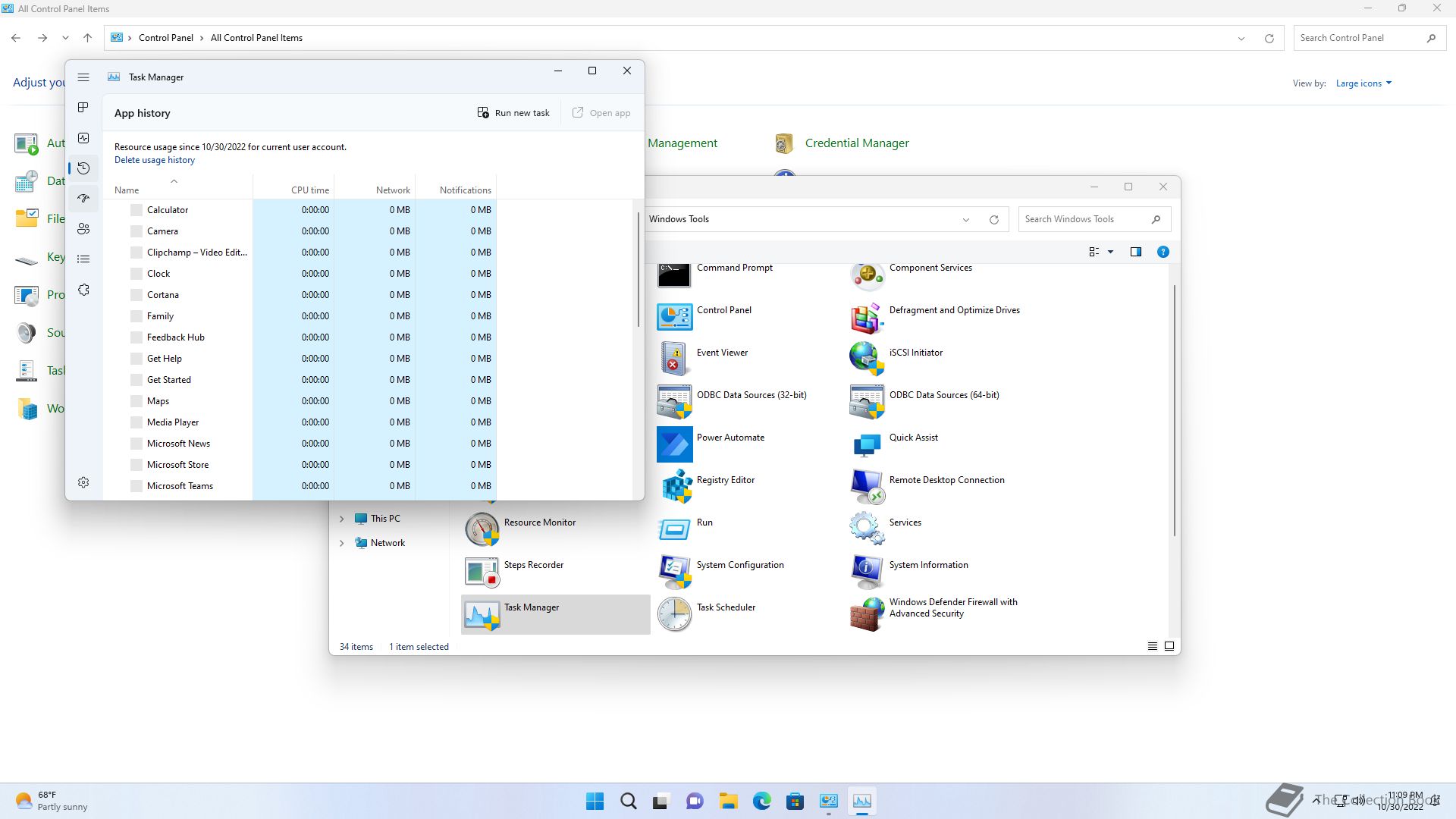Click the Task Manager list vertical scrollbar
This screenshot has width=1456, height=819.
(638, 269)
